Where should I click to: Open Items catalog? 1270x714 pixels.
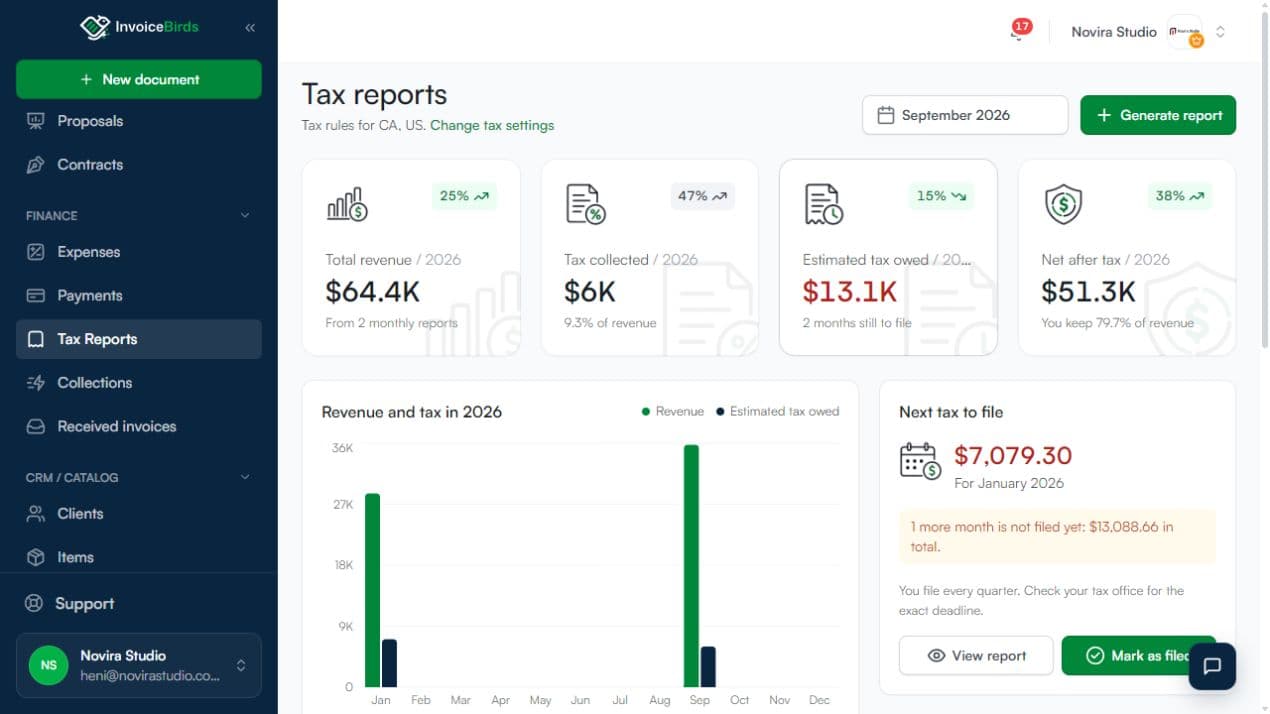(x=139, y=557)
